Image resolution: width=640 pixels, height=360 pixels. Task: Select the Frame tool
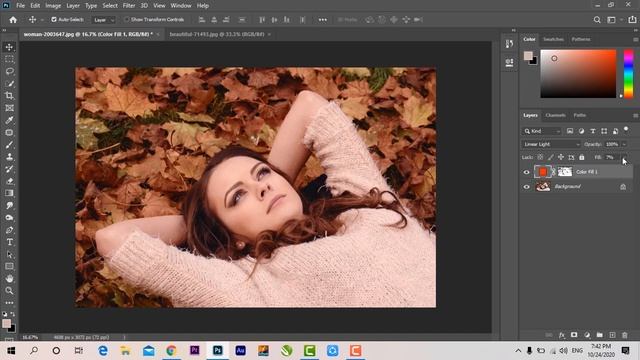[9, 108]
